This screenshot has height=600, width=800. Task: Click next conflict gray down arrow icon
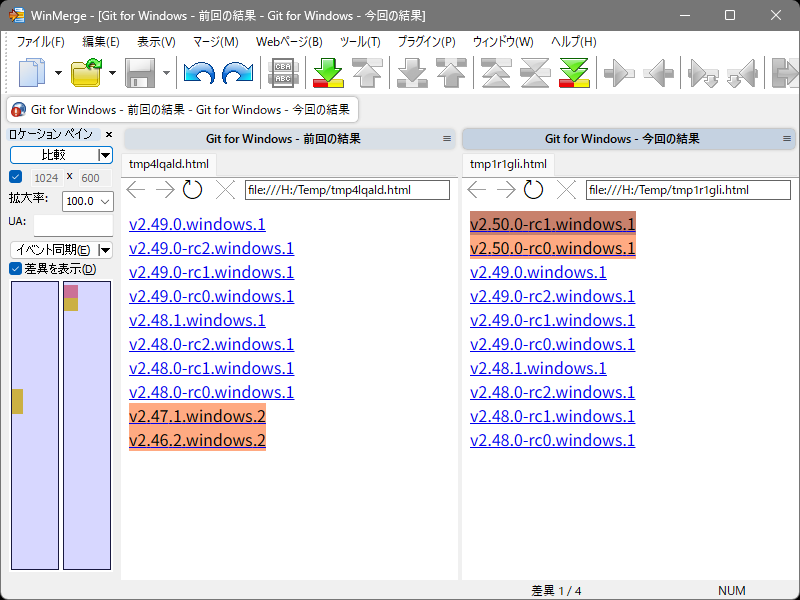click(x=412, y=73)
